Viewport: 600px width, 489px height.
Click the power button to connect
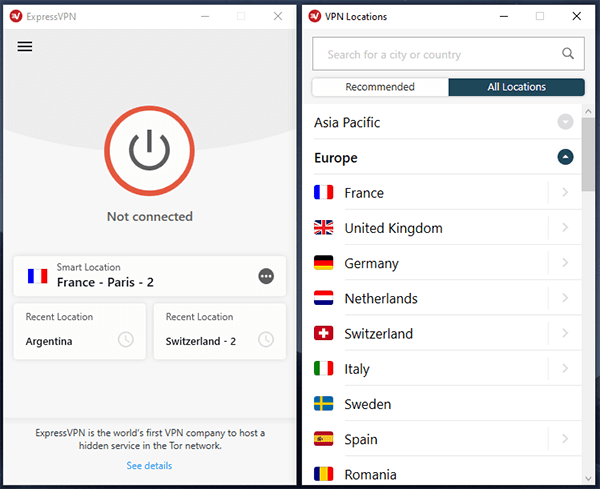pyautogui.click(x=149, y=151)
